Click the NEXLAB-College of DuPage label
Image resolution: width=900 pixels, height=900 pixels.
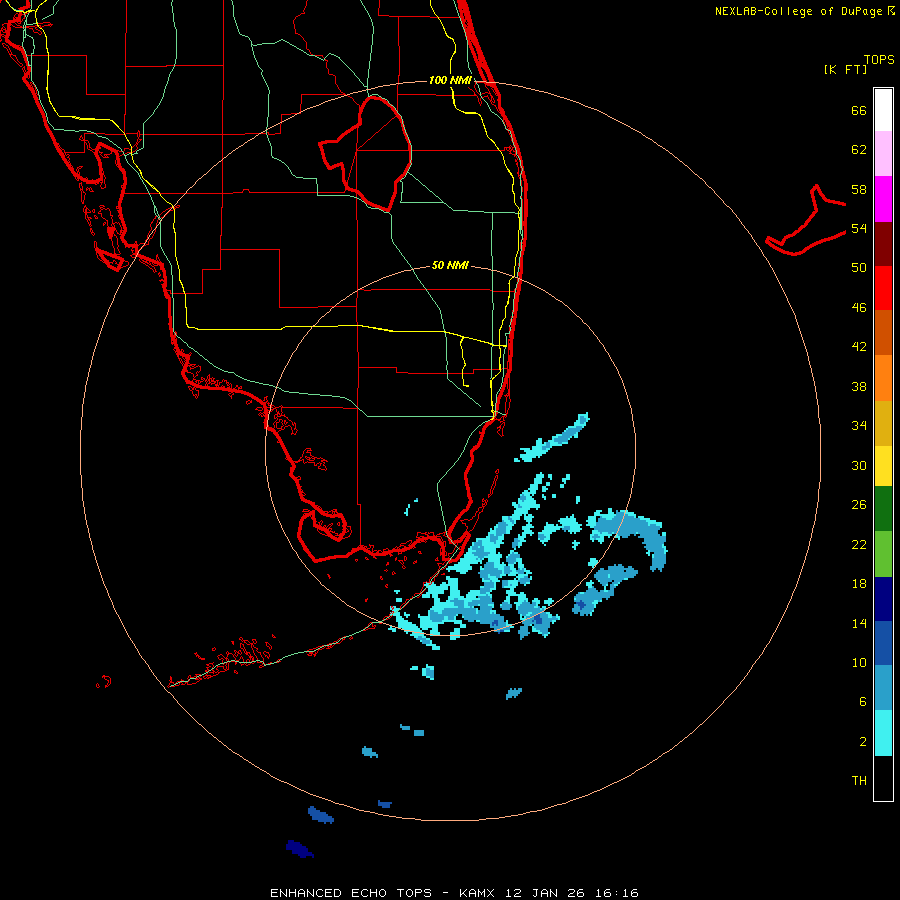[799, 11]
